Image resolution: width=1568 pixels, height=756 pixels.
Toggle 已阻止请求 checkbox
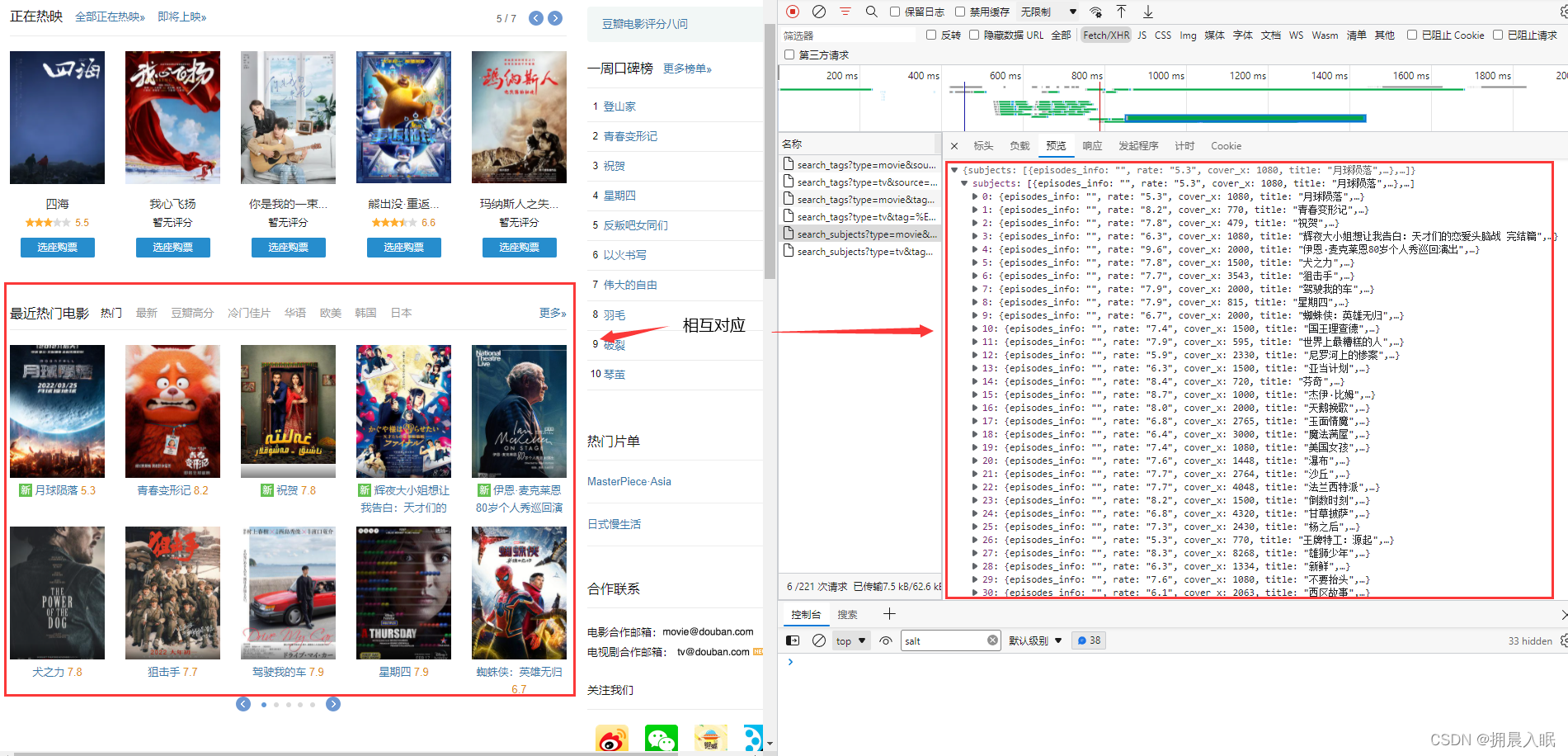click(1498, 35)
